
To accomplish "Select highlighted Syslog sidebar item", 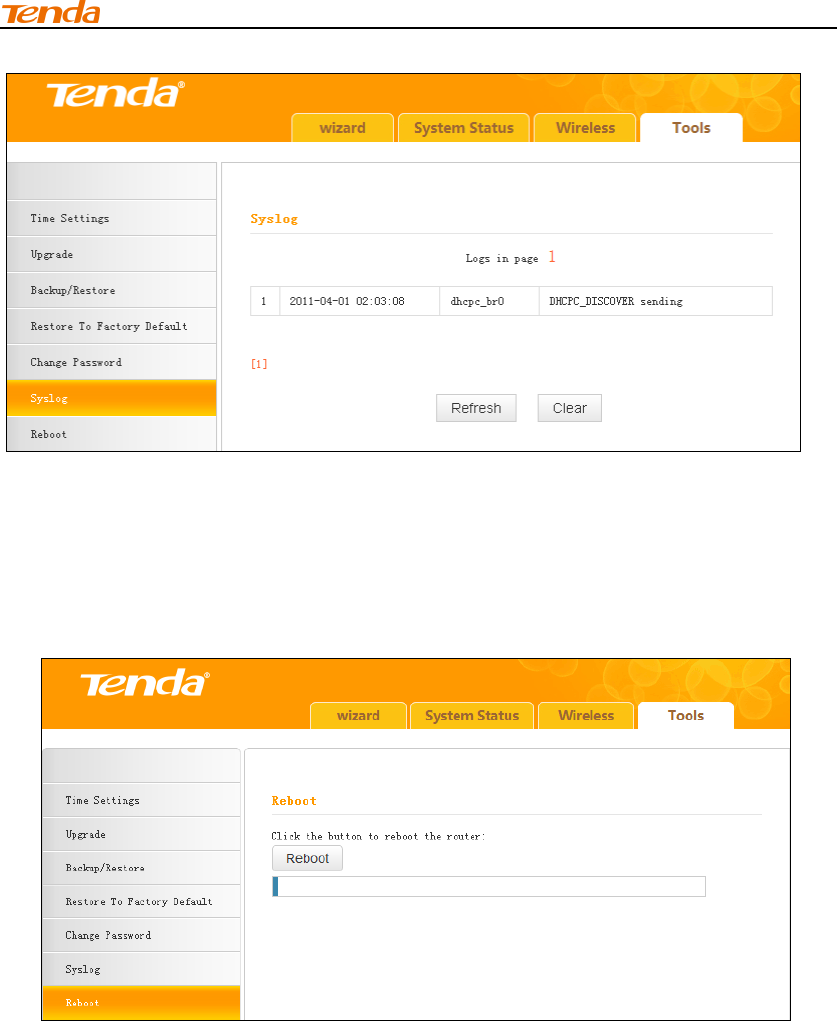I will click(111, 398).
